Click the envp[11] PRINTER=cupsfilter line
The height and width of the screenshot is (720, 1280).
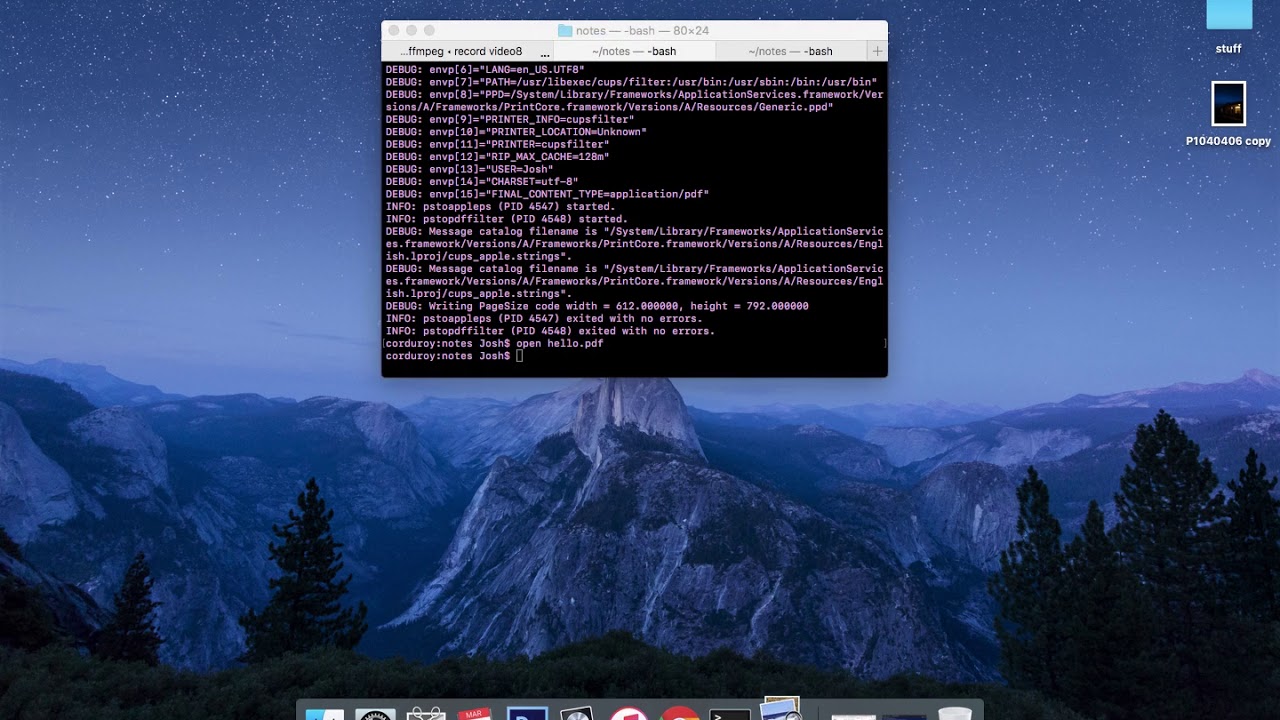click(497, 144)
